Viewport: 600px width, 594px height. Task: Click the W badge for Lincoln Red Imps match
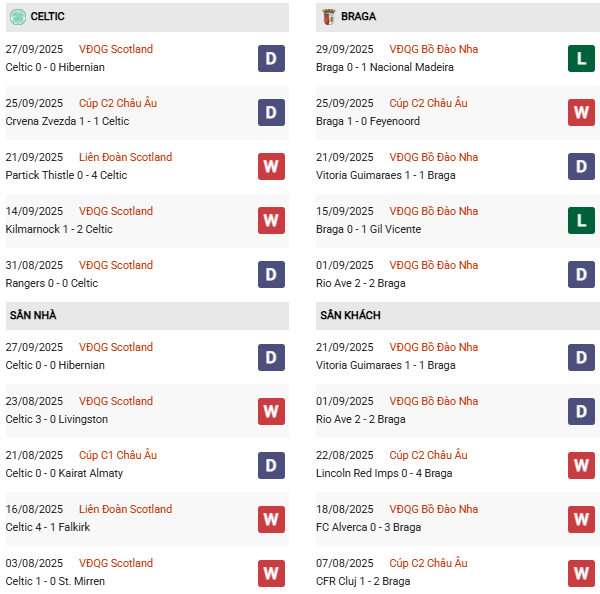[x=581, y=465]
